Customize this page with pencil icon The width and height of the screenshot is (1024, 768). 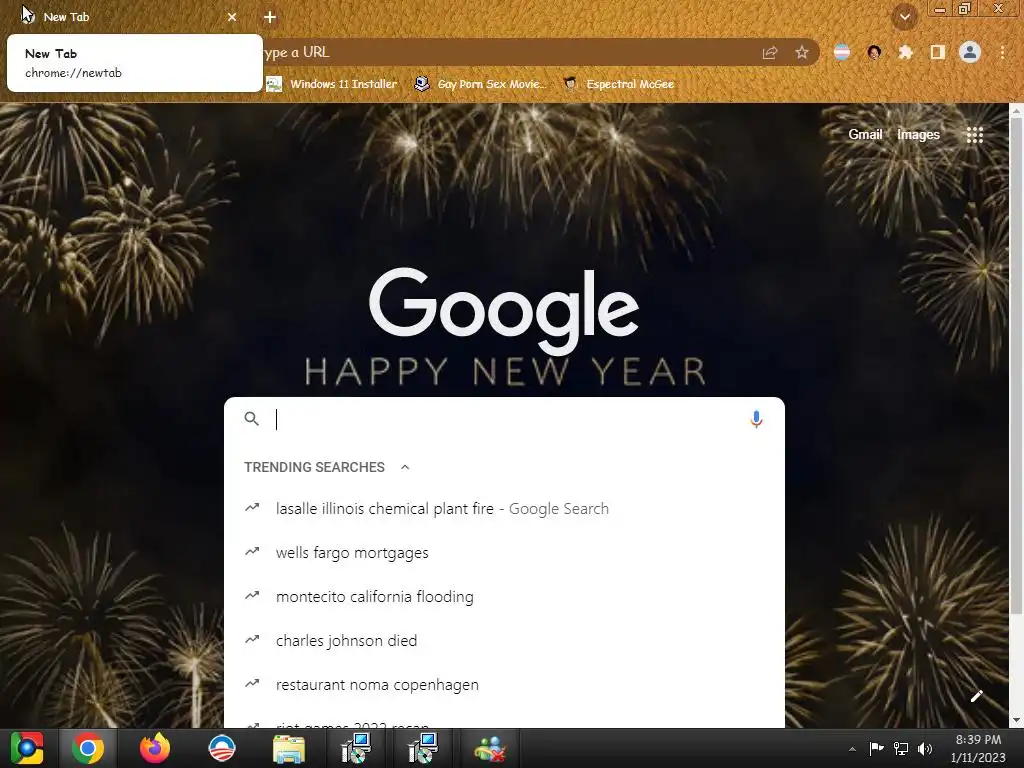pos(976,696)
